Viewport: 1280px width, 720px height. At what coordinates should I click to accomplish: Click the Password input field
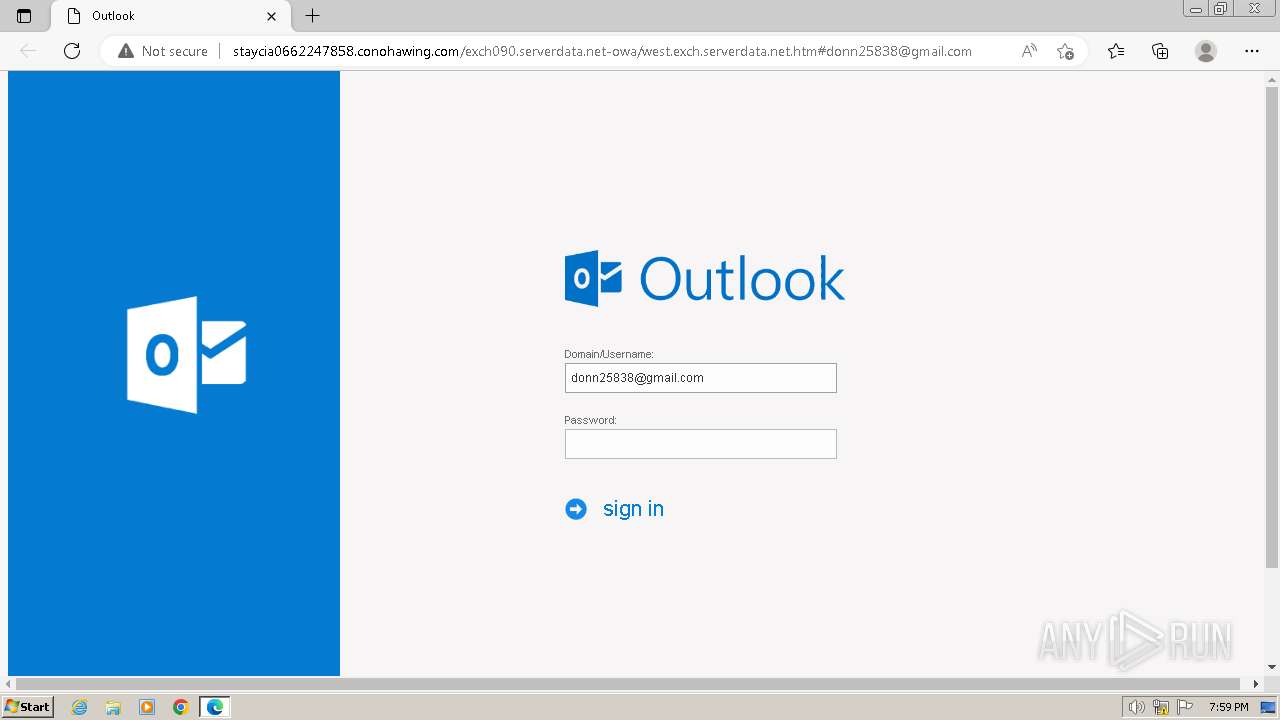coord(700,444)
